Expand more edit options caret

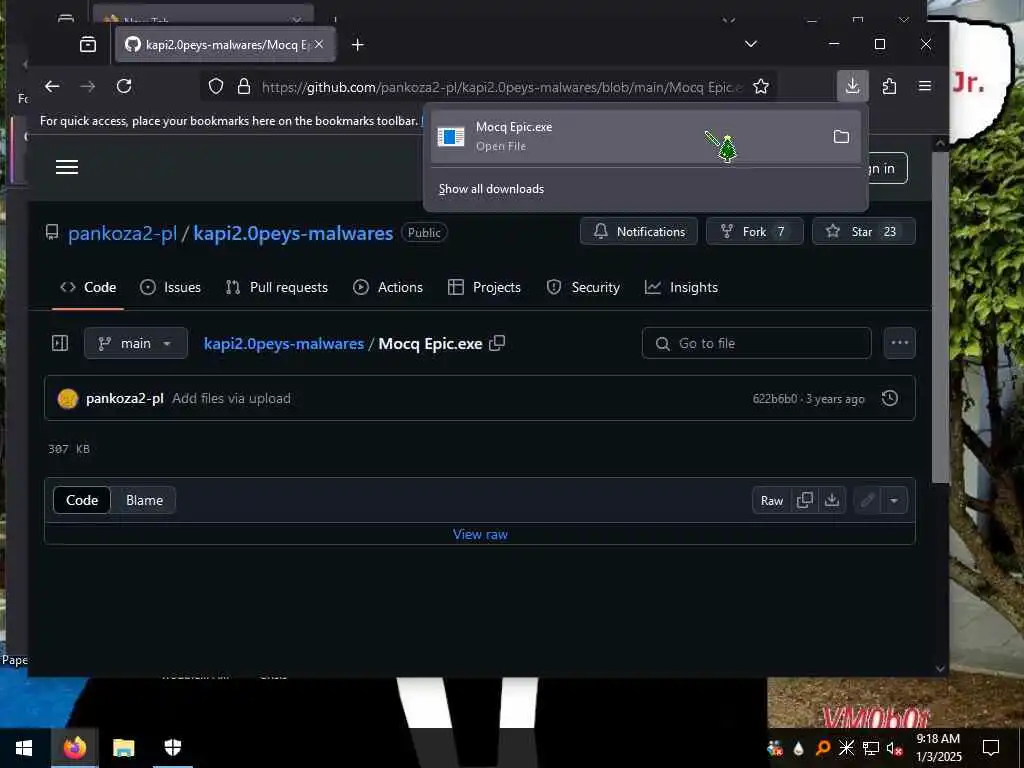coord(894,500)
